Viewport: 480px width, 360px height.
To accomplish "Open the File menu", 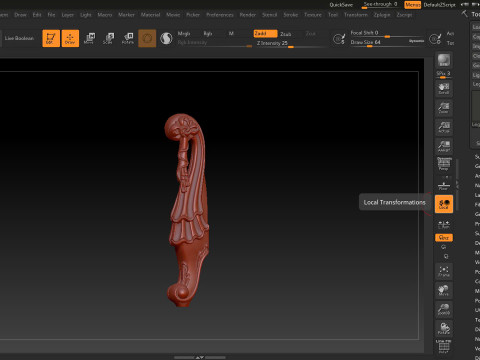I will click(51, 15).
